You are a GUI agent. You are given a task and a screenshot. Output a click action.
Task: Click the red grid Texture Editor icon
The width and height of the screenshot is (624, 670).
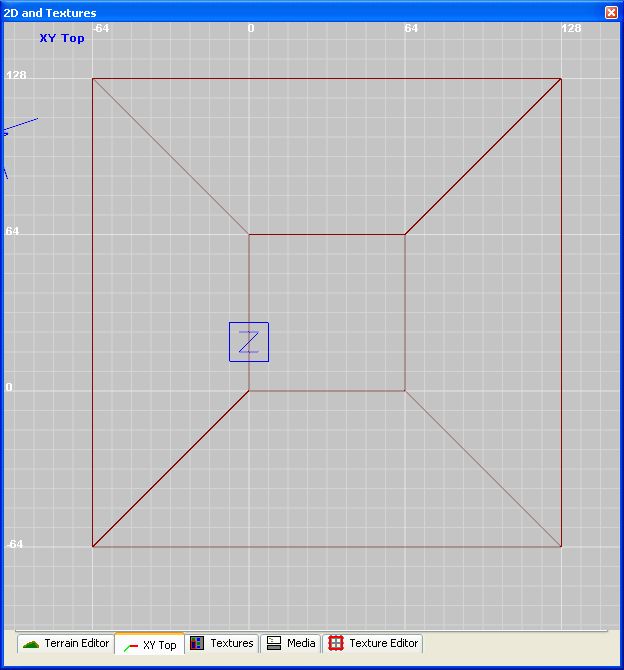(336, 643)
